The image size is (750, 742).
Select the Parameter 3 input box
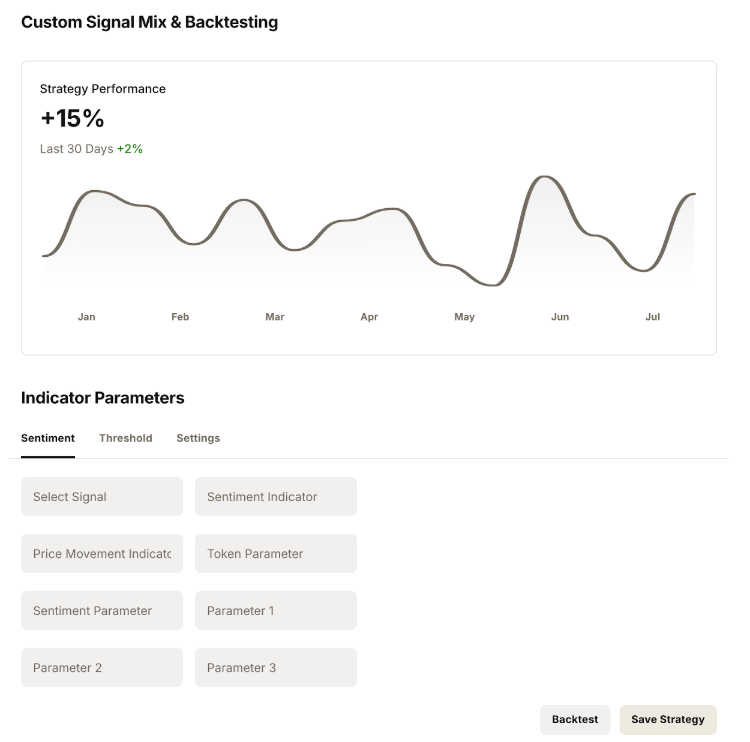(x=276, y=668)
